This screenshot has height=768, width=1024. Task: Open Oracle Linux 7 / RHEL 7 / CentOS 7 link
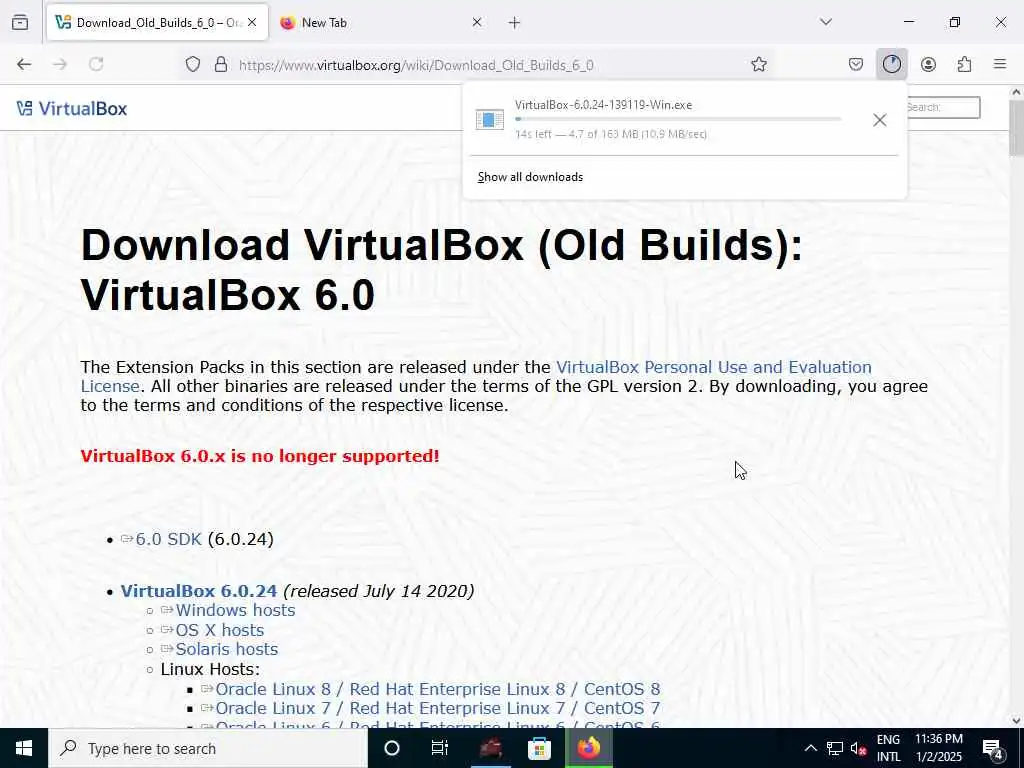point(438,708)
